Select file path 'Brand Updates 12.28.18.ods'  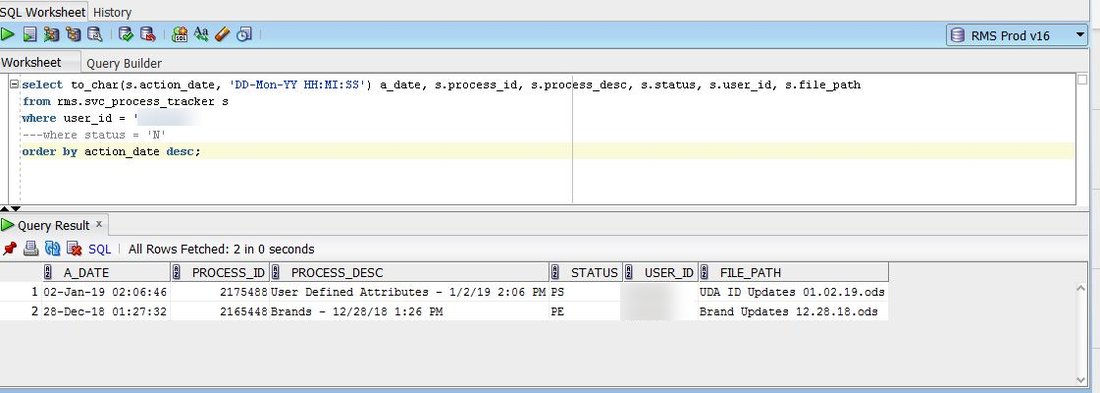[793, 312]
